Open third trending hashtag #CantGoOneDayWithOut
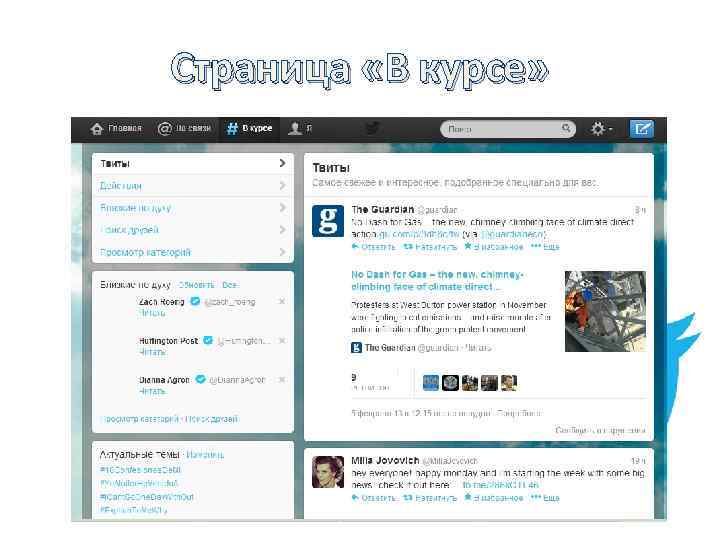The height and width of the screenshot is (540, 720). click(147, 497)
